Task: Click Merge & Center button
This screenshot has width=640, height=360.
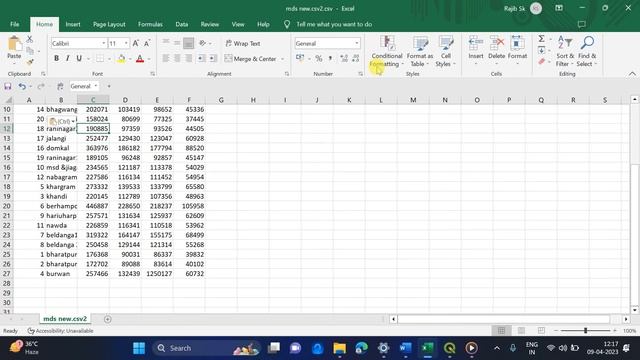Action: tap(251, 59)
